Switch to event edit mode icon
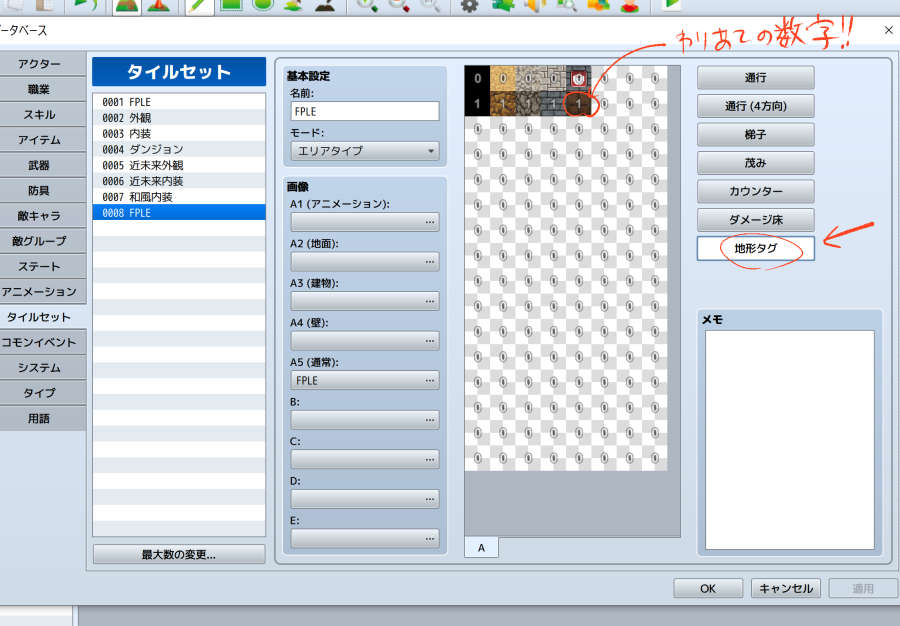Viewport: 900px width, 626px height. click(159, 6)
